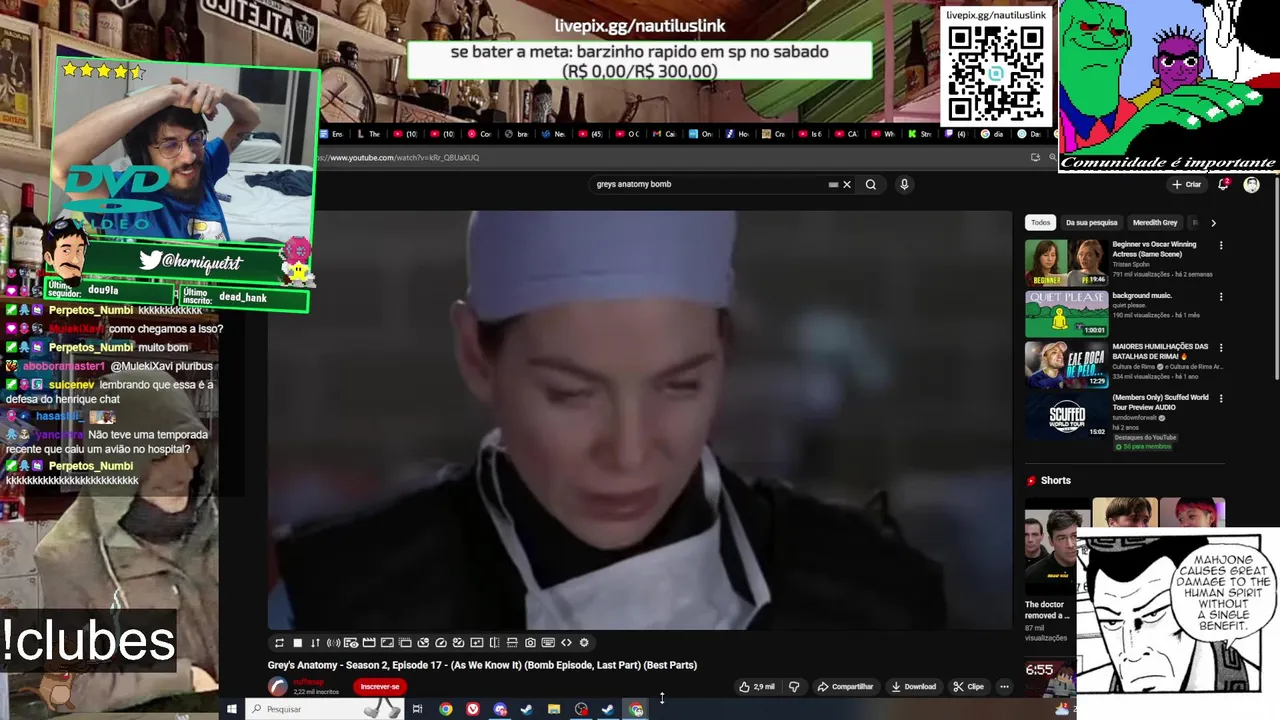
Task: Open 'Beginner vs Oscar Winning Actress' thumbnail
Action: [x=1066, y=263]
